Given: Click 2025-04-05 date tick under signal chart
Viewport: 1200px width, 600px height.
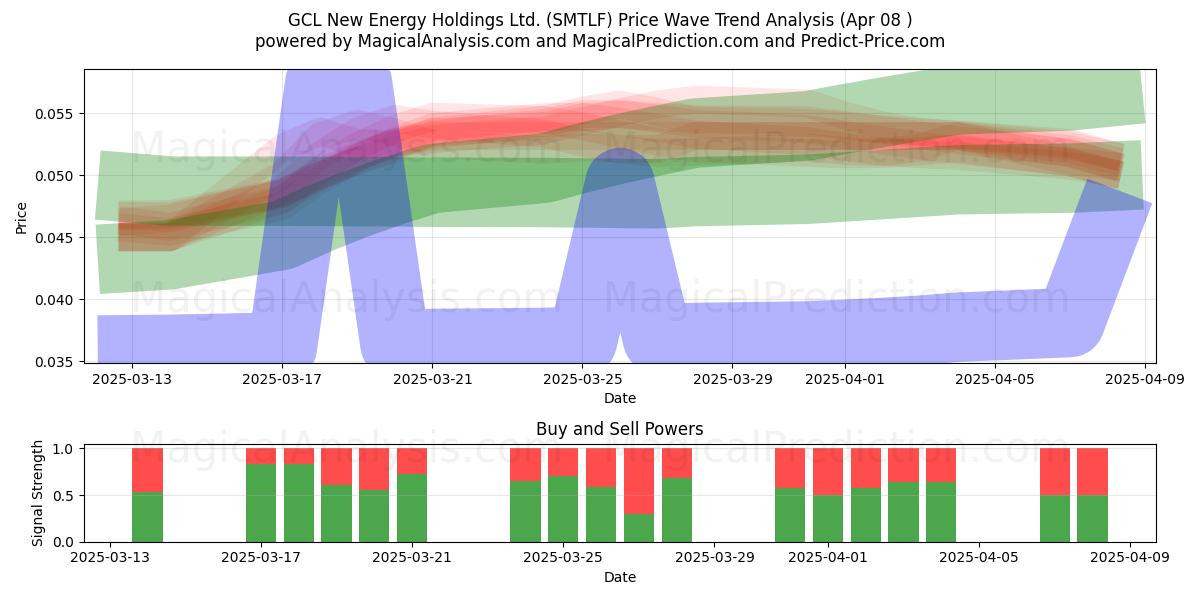Looking at the screenshot, I should [980, 558].
